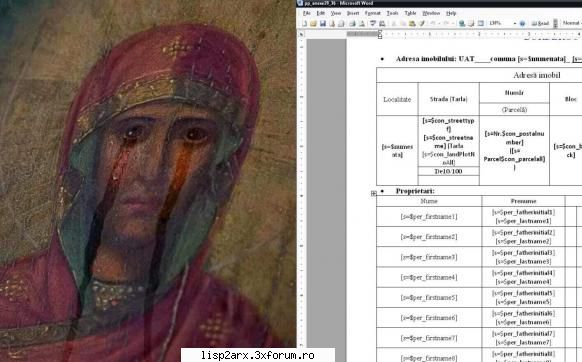Click the Copy icon in standard toolbar
Viewport: 582px width, 362px height.
(x=403, y=23)
